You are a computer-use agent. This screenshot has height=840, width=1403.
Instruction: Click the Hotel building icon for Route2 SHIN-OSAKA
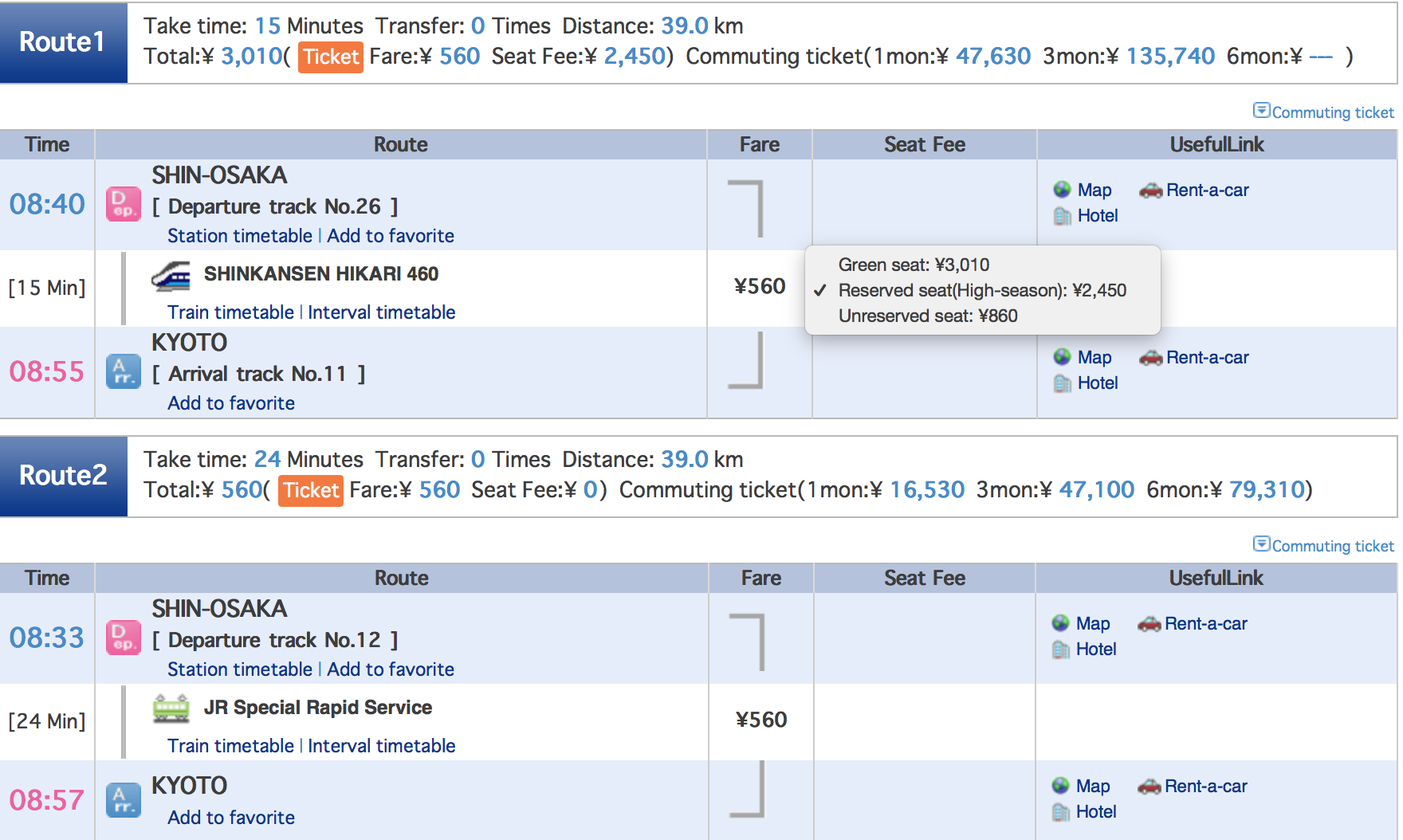[1061, 650]
